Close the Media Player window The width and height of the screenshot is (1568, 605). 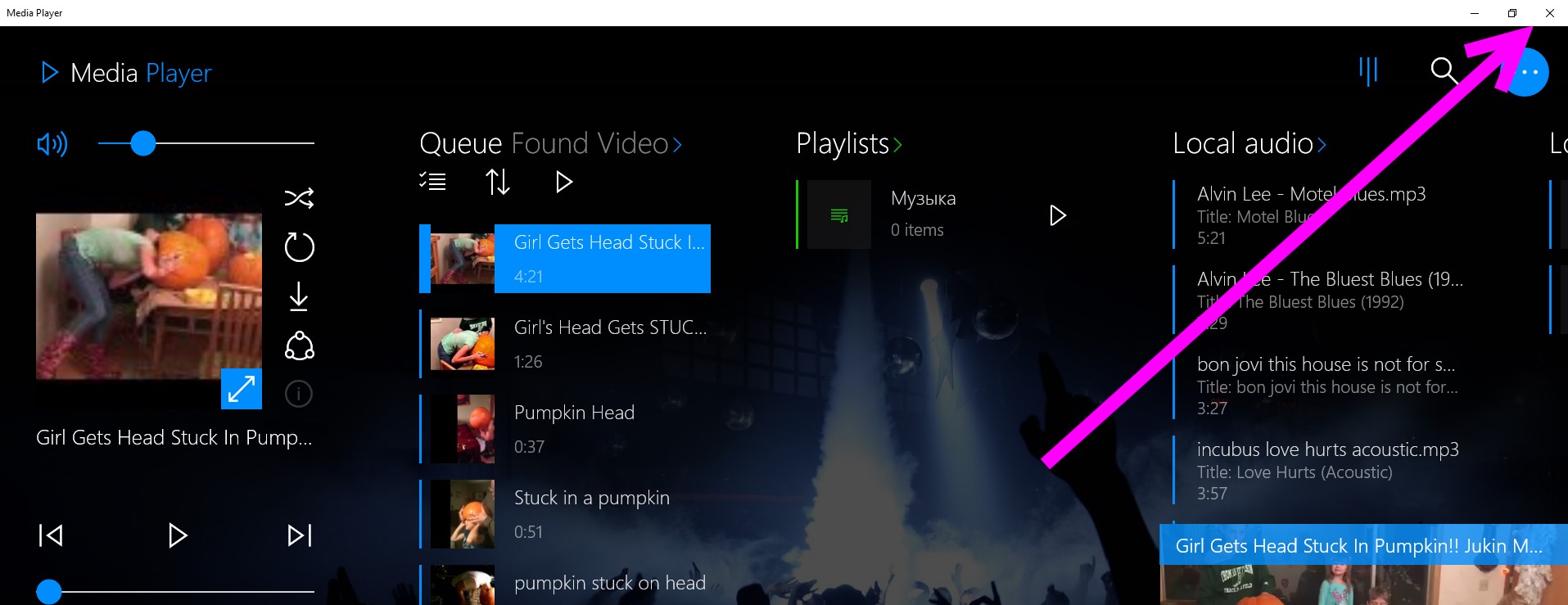coord(1550,13)
